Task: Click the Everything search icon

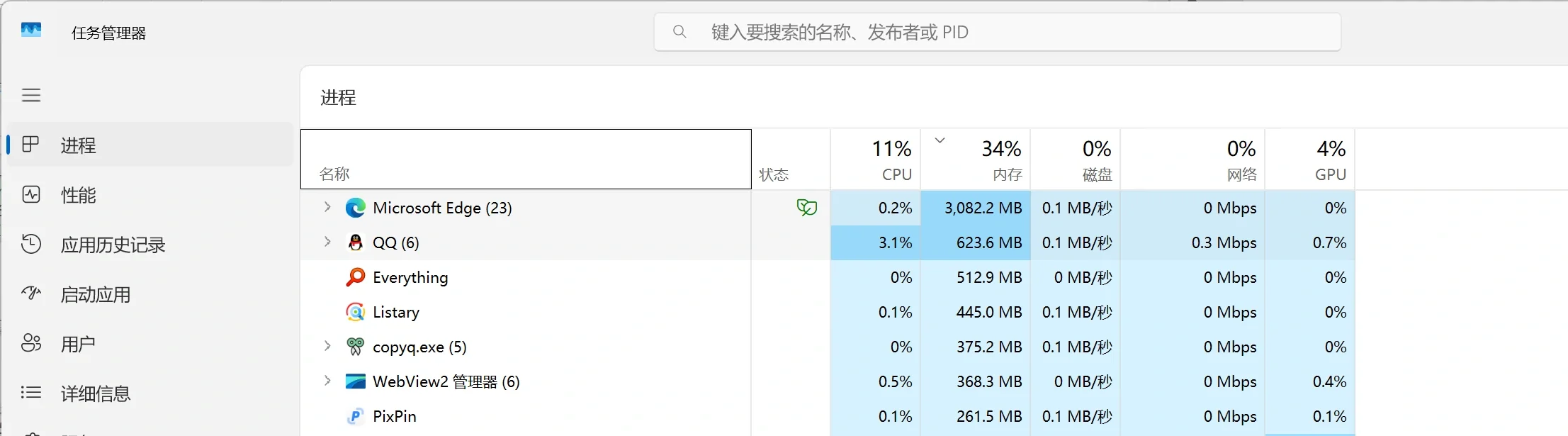Action: pos(355,277)
